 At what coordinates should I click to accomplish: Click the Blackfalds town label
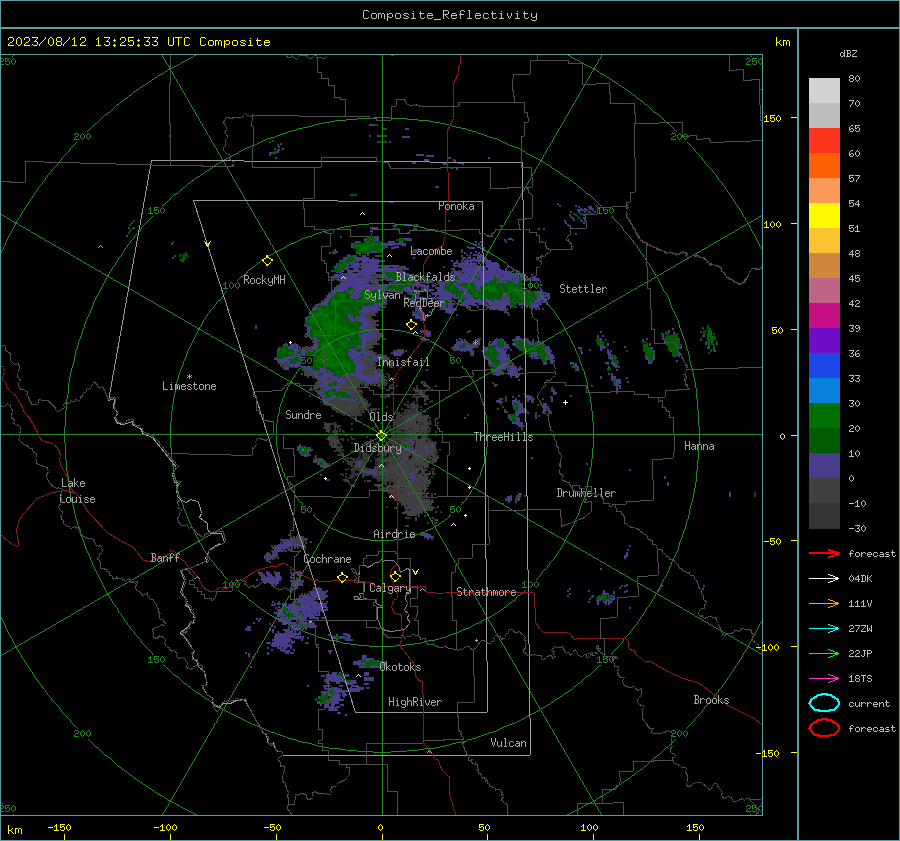[425, 277]
